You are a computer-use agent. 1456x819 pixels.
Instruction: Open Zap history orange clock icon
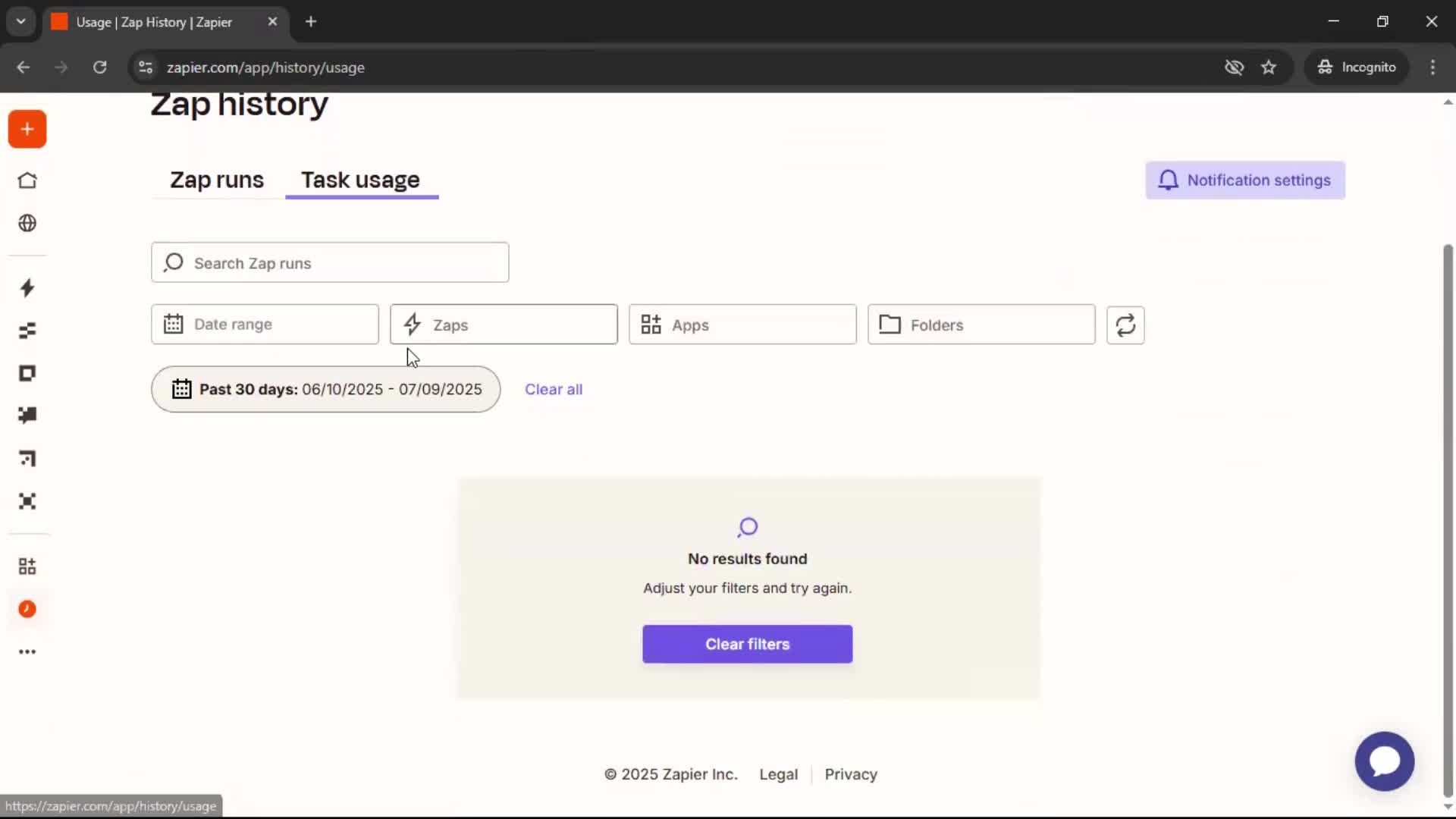[27, 609]
